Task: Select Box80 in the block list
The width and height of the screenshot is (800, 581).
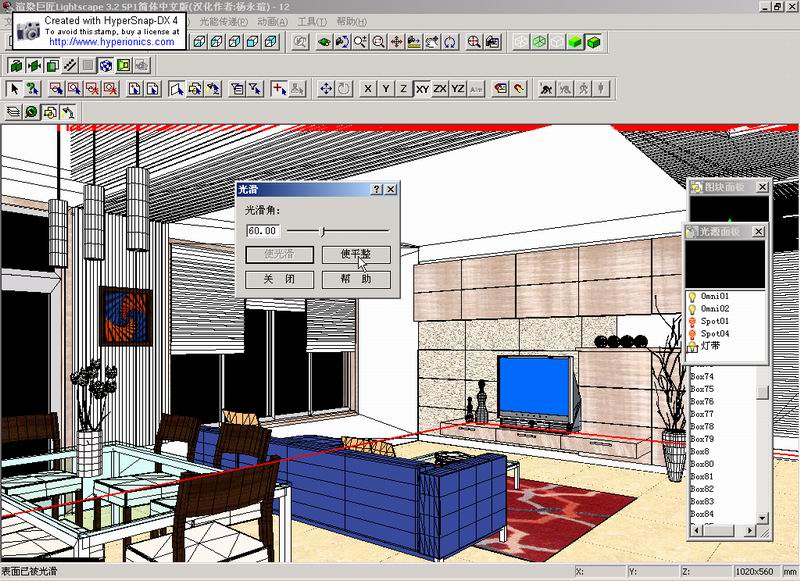Action: (702, 464)
